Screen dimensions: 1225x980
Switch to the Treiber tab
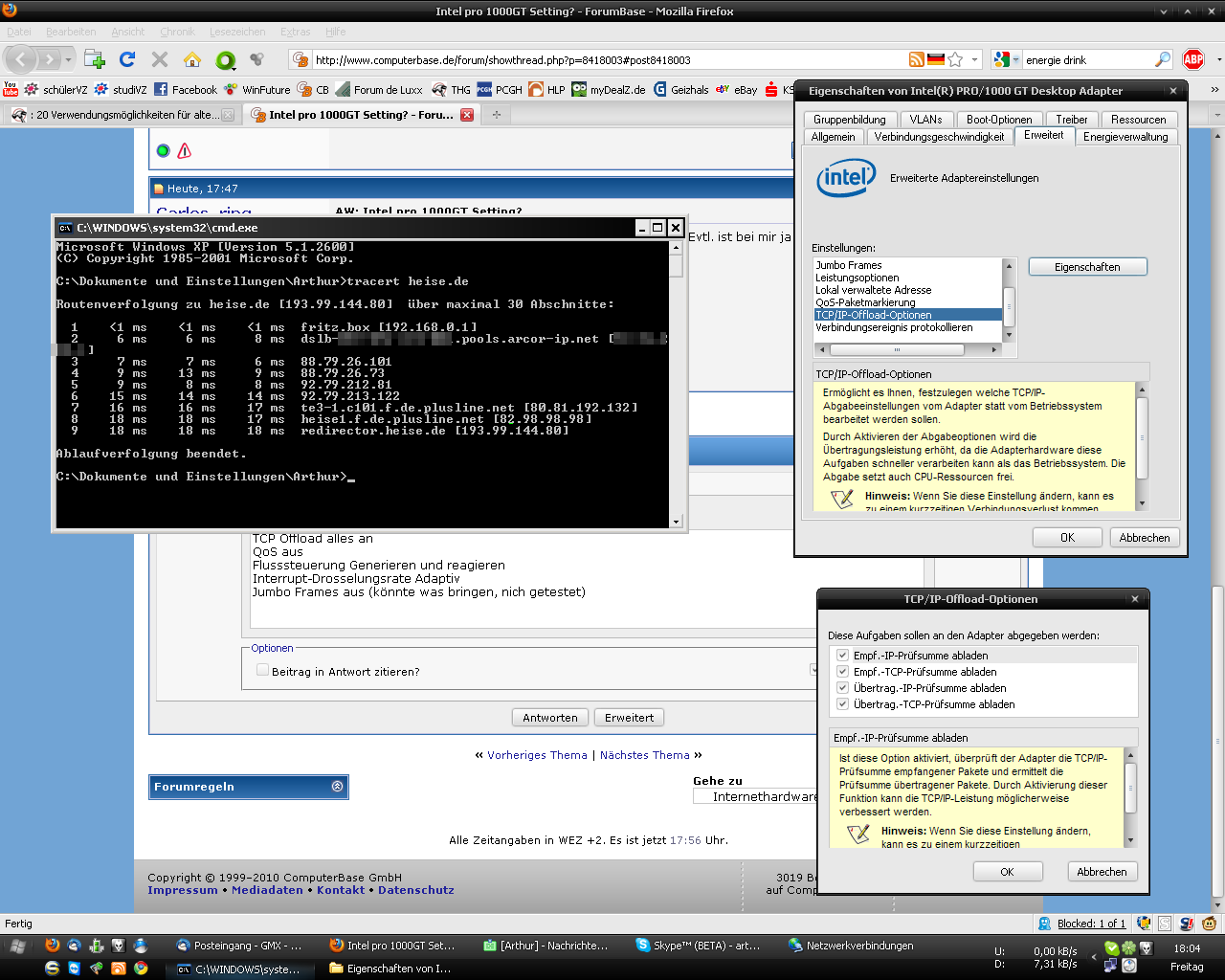pos(1071,120)
